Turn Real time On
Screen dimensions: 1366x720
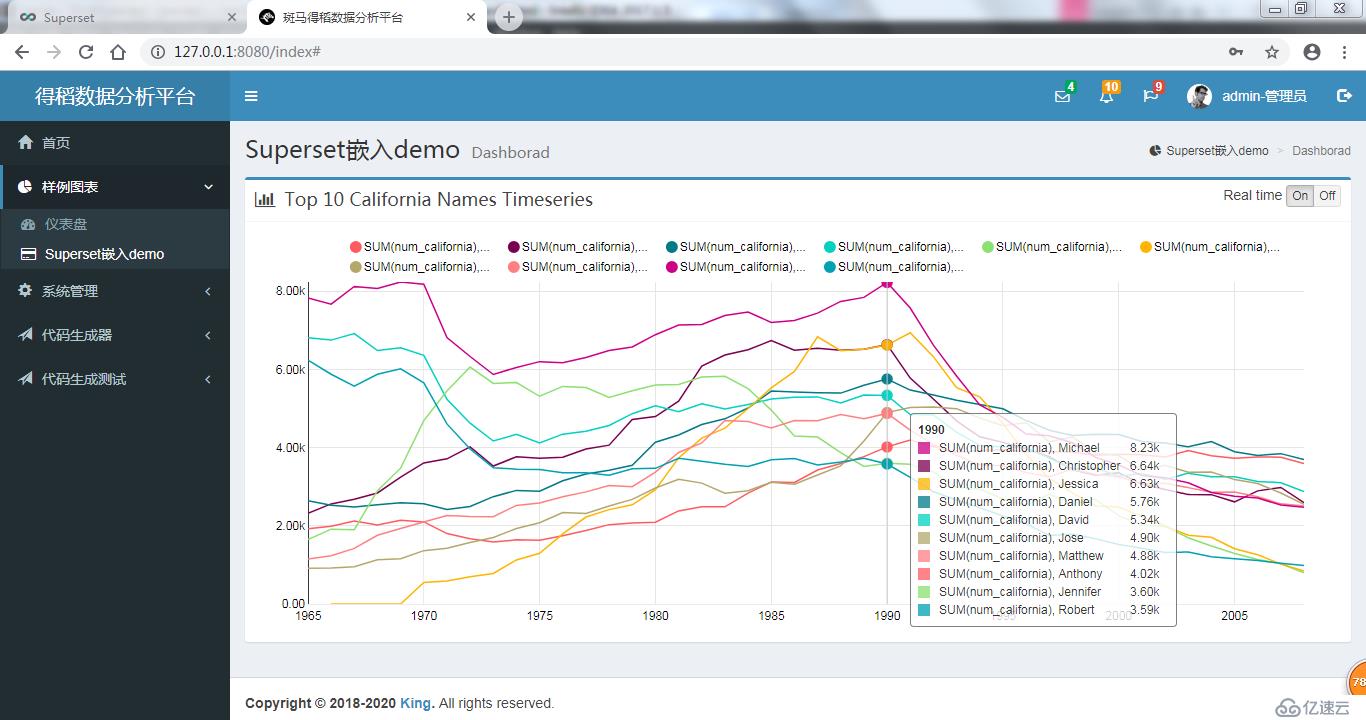pyautogui.click(x=1300, y=196)
